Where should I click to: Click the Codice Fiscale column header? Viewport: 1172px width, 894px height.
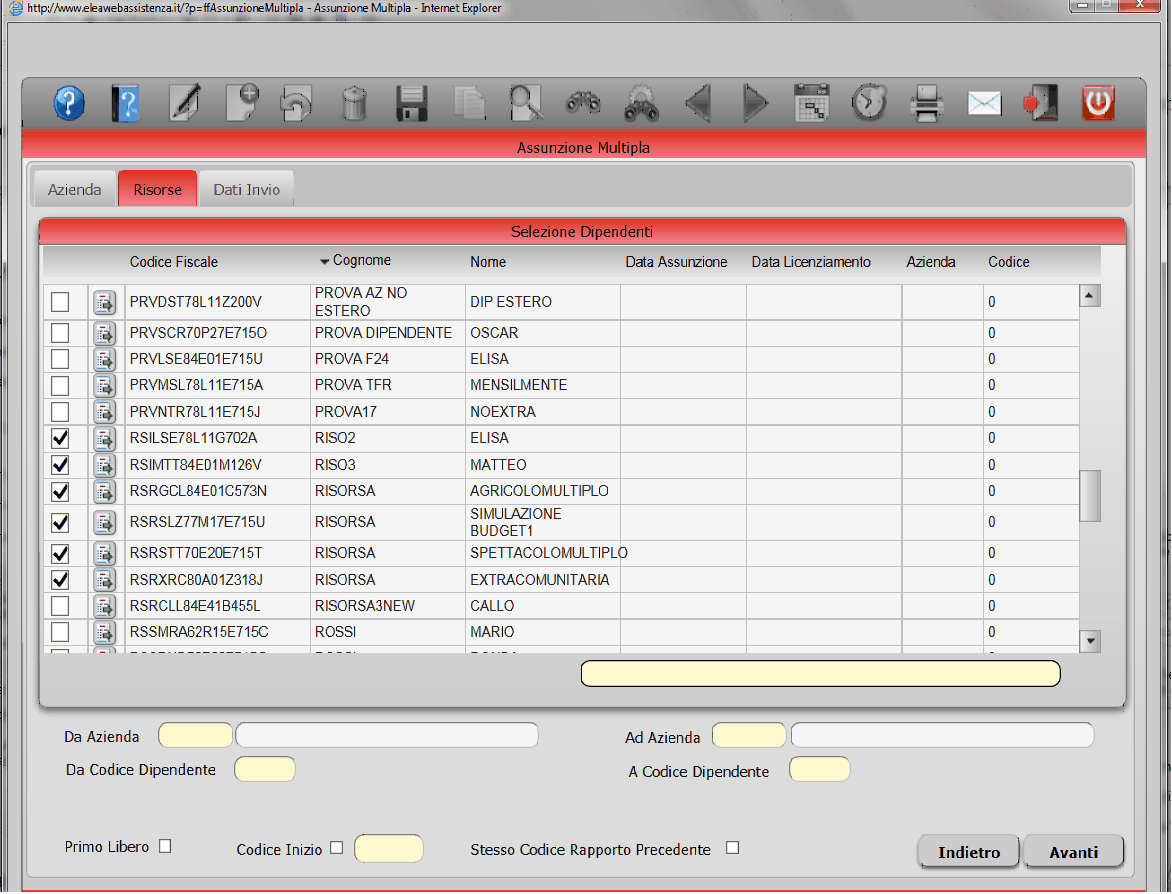173,262
